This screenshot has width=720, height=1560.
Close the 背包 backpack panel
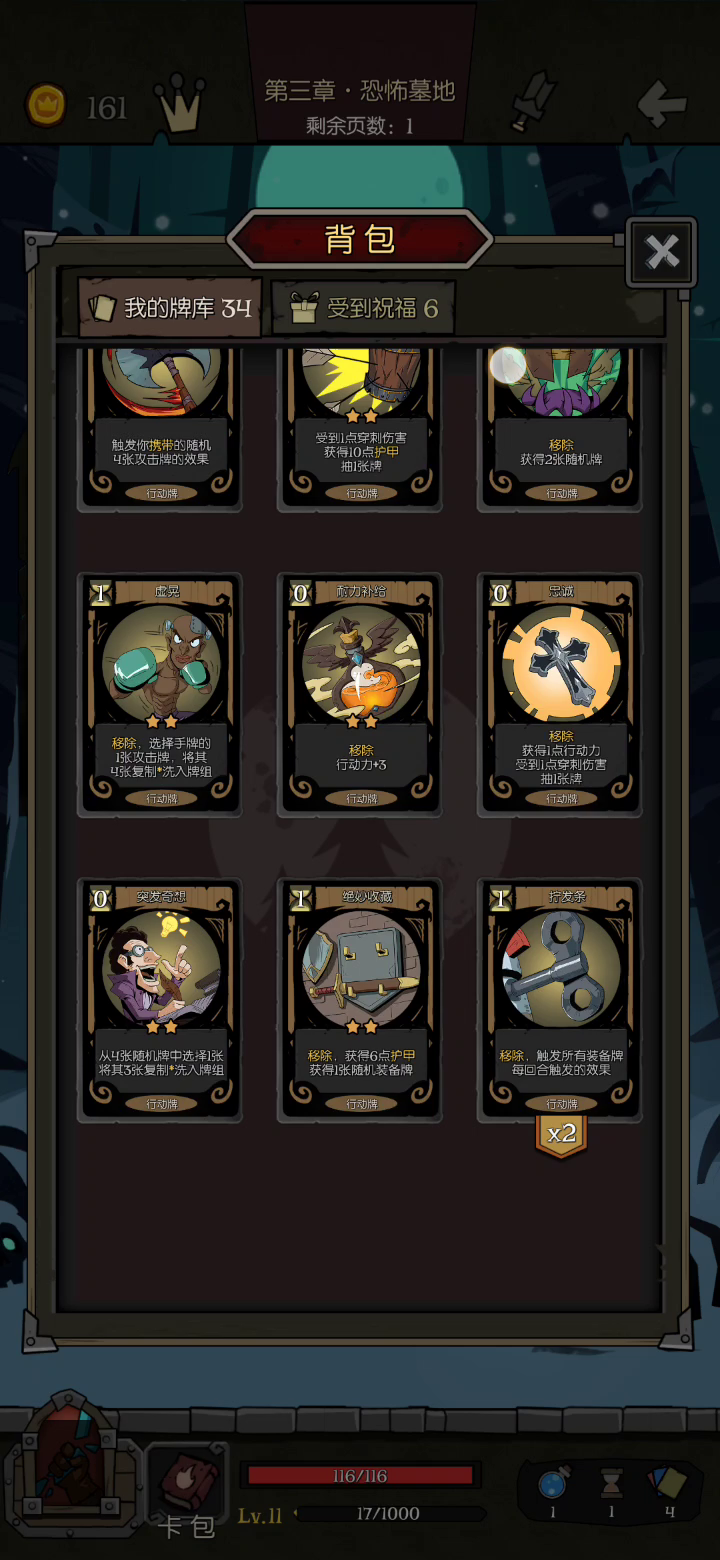pos(662,252)
